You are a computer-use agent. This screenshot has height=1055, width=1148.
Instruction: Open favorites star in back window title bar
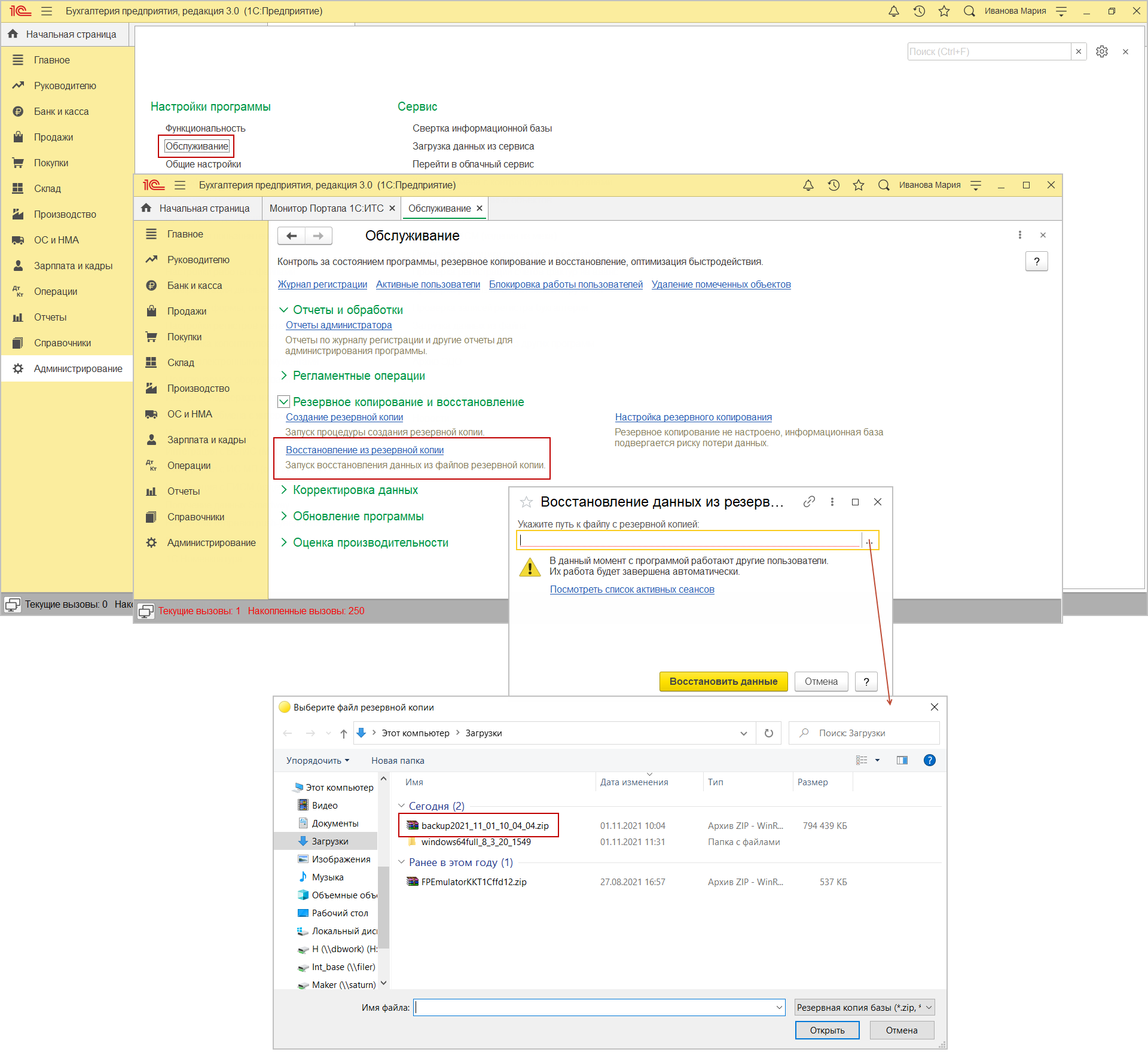click(x=944, y=11)
